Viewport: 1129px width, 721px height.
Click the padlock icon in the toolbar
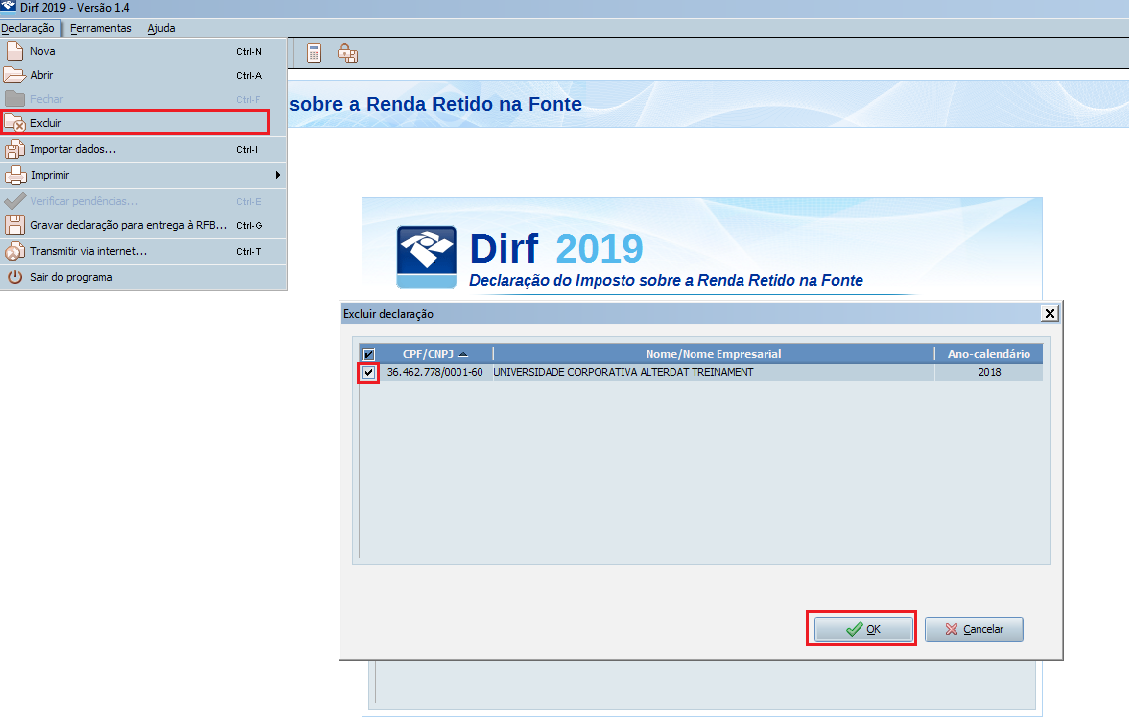tap(348, 53)
